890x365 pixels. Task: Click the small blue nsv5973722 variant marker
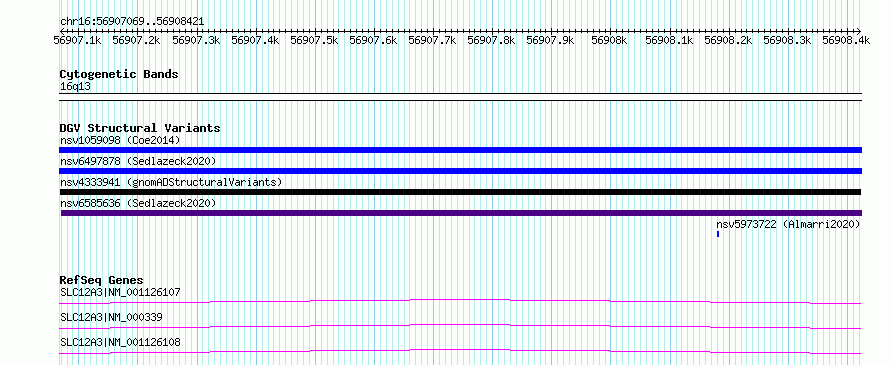click(718, 234)
